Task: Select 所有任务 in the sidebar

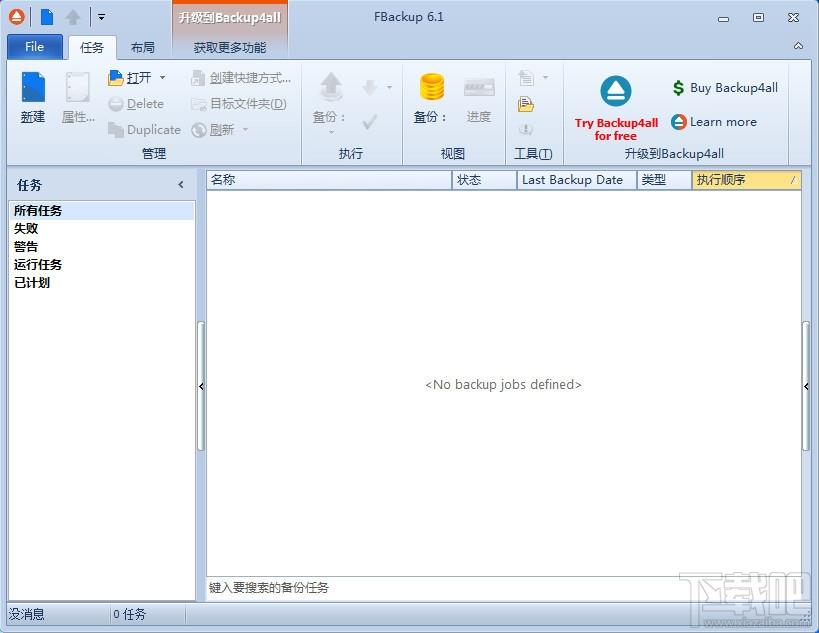Action: [102, 210]
